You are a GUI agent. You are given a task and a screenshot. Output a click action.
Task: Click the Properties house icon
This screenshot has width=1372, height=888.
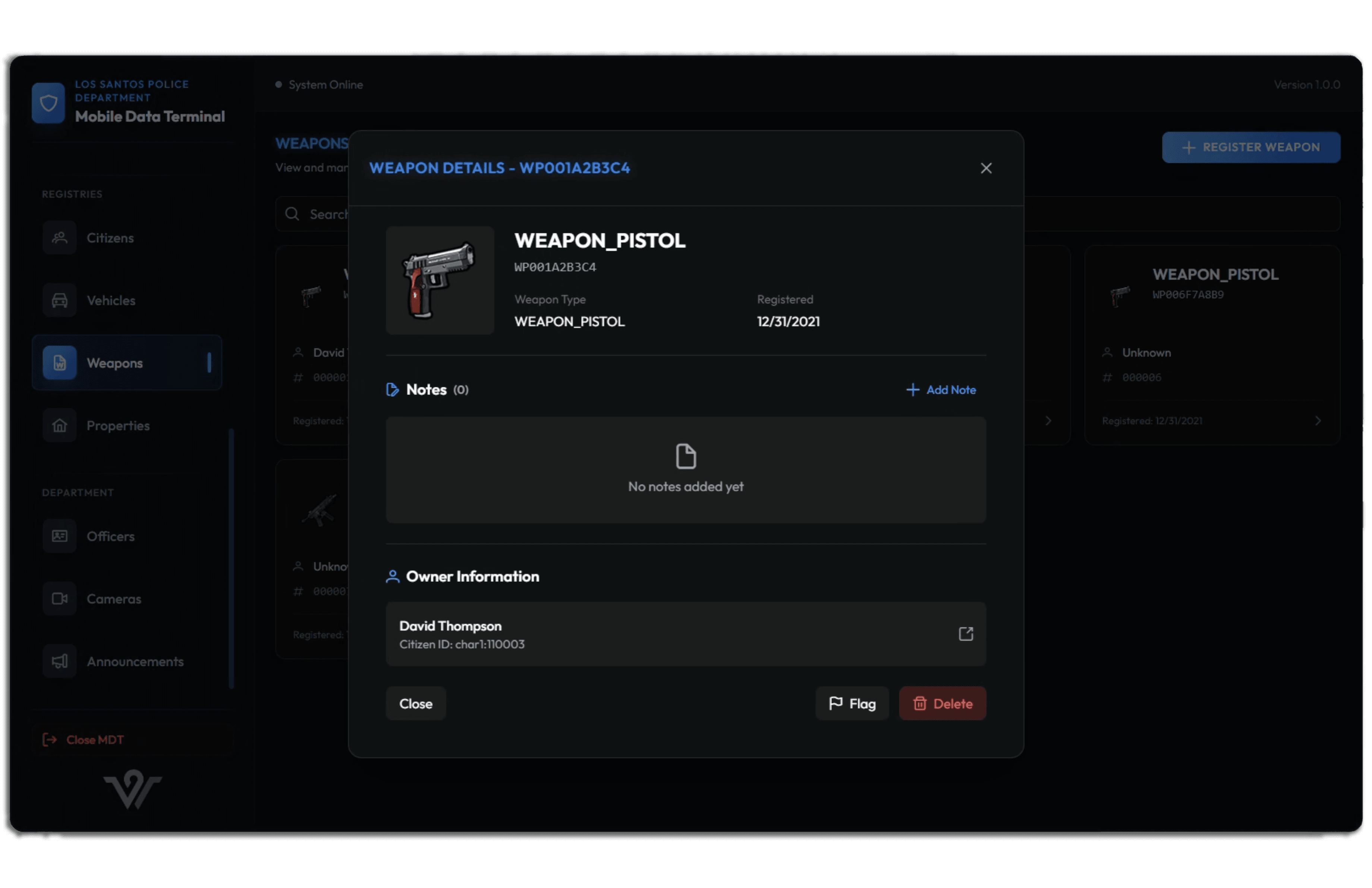point(59,425)
